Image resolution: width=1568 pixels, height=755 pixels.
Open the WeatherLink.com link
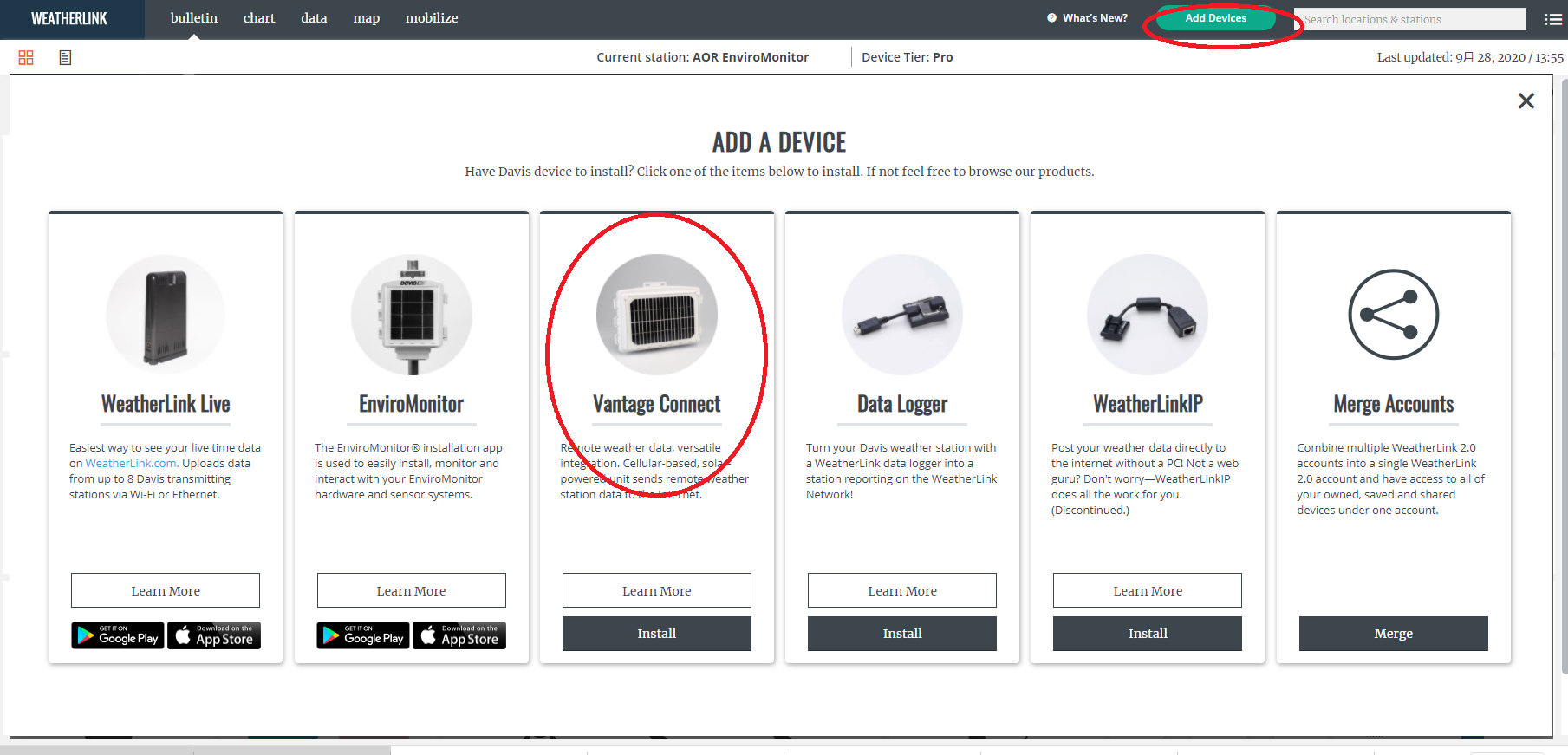(131, 464)
